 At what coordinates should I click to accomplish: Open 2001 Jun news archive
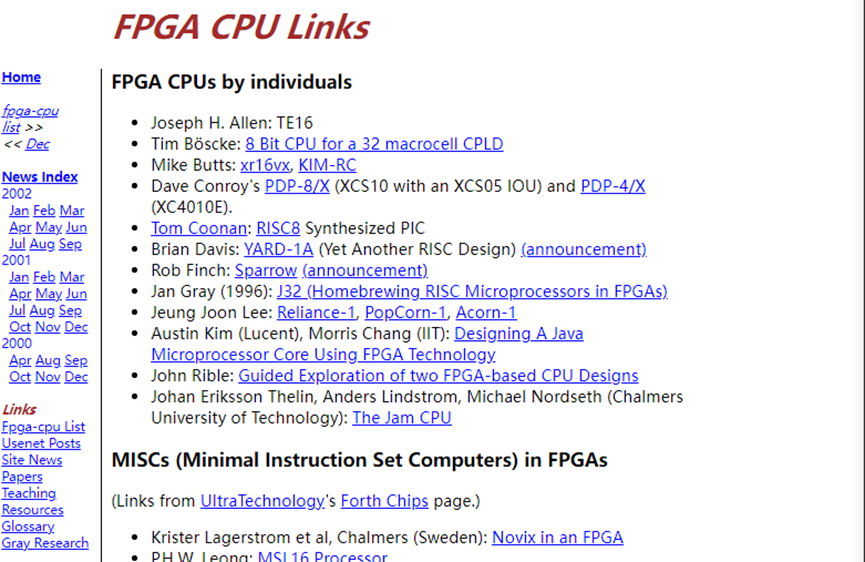tap(76, 294)
